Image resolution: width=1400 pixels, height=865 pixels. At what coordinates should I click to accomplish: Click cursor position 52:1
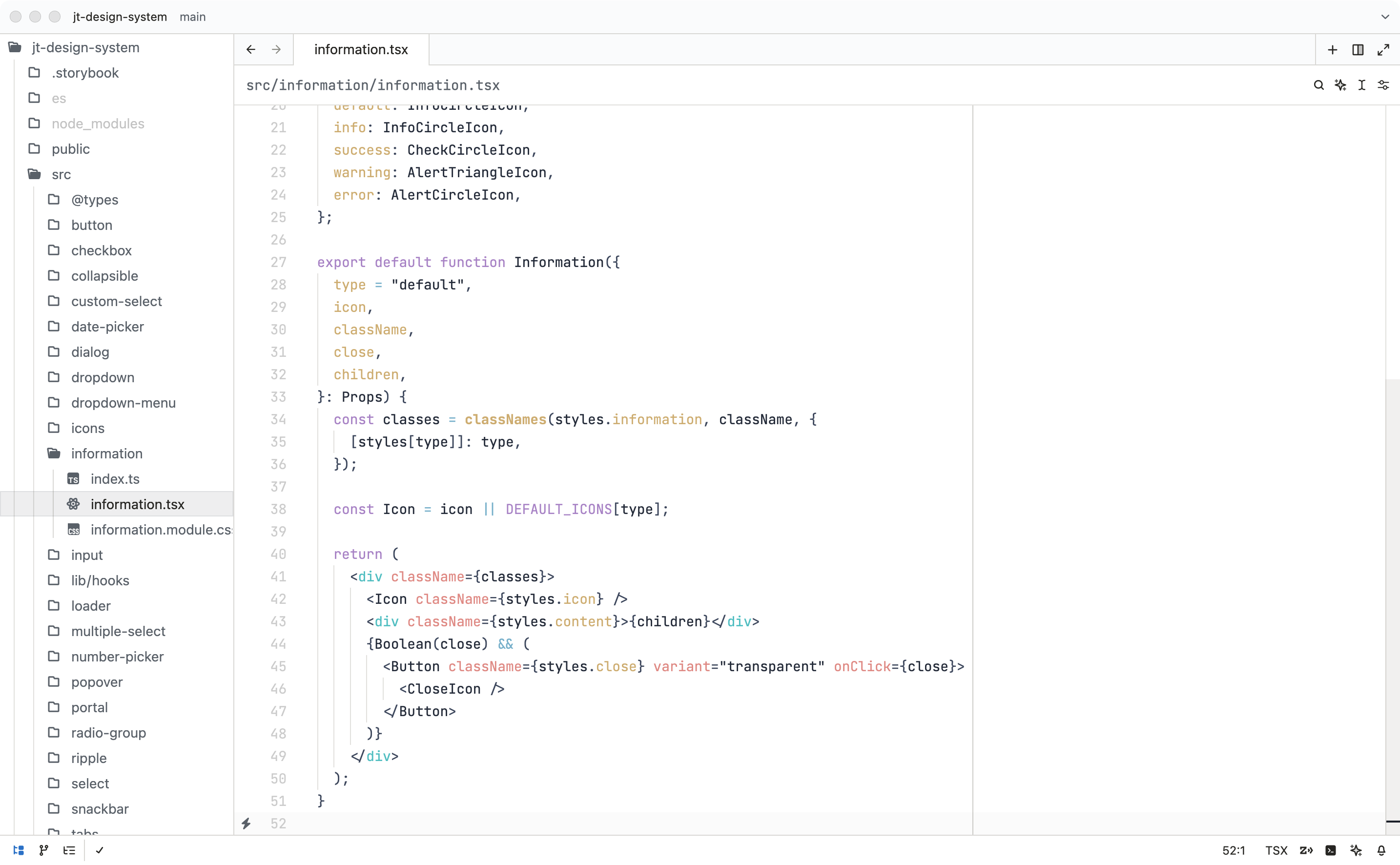(x=1234, y=850)
